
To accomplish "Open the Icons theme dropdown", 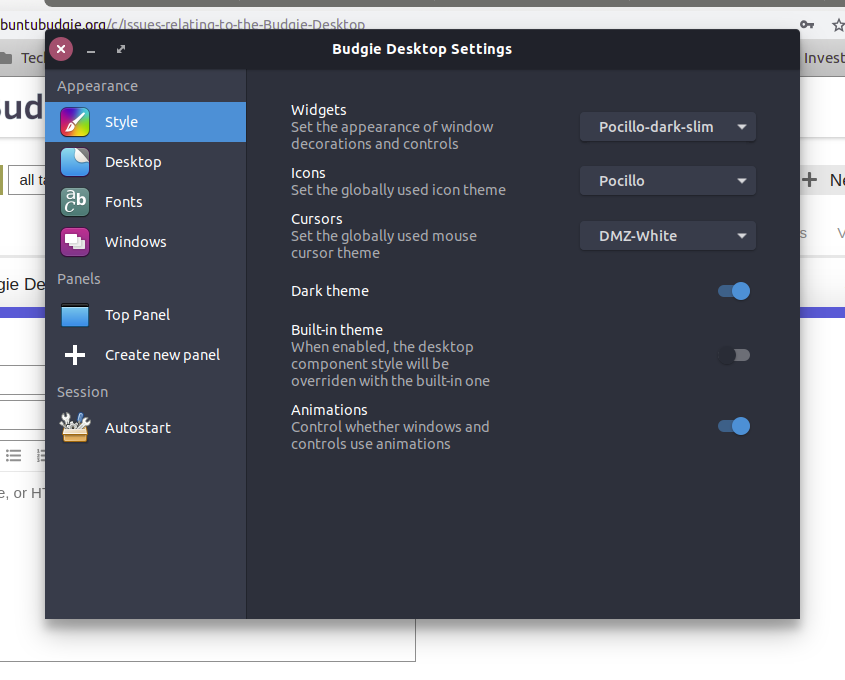I will click(x=667, y=181).
